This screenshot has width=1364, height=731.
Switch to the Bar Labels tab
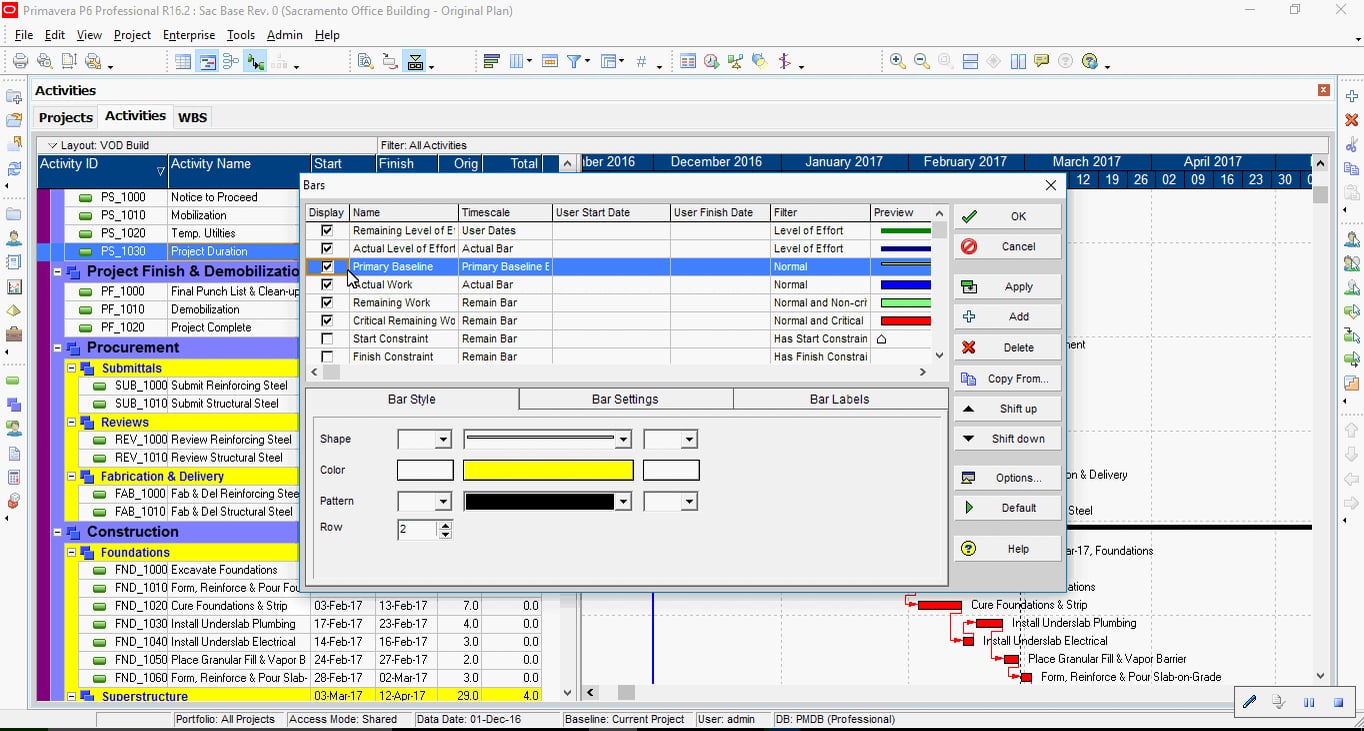[x=840, y=399]
